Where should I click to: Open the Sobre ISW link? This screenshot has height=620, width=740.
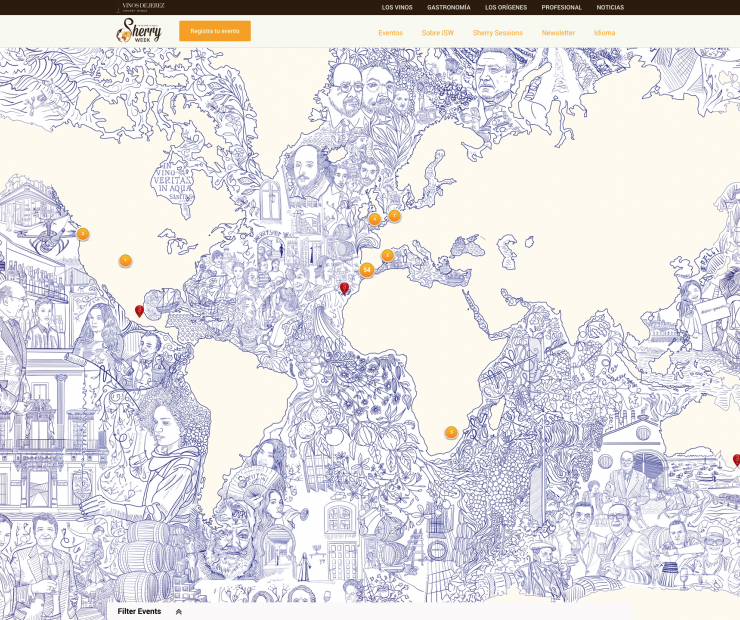(437, 33)
